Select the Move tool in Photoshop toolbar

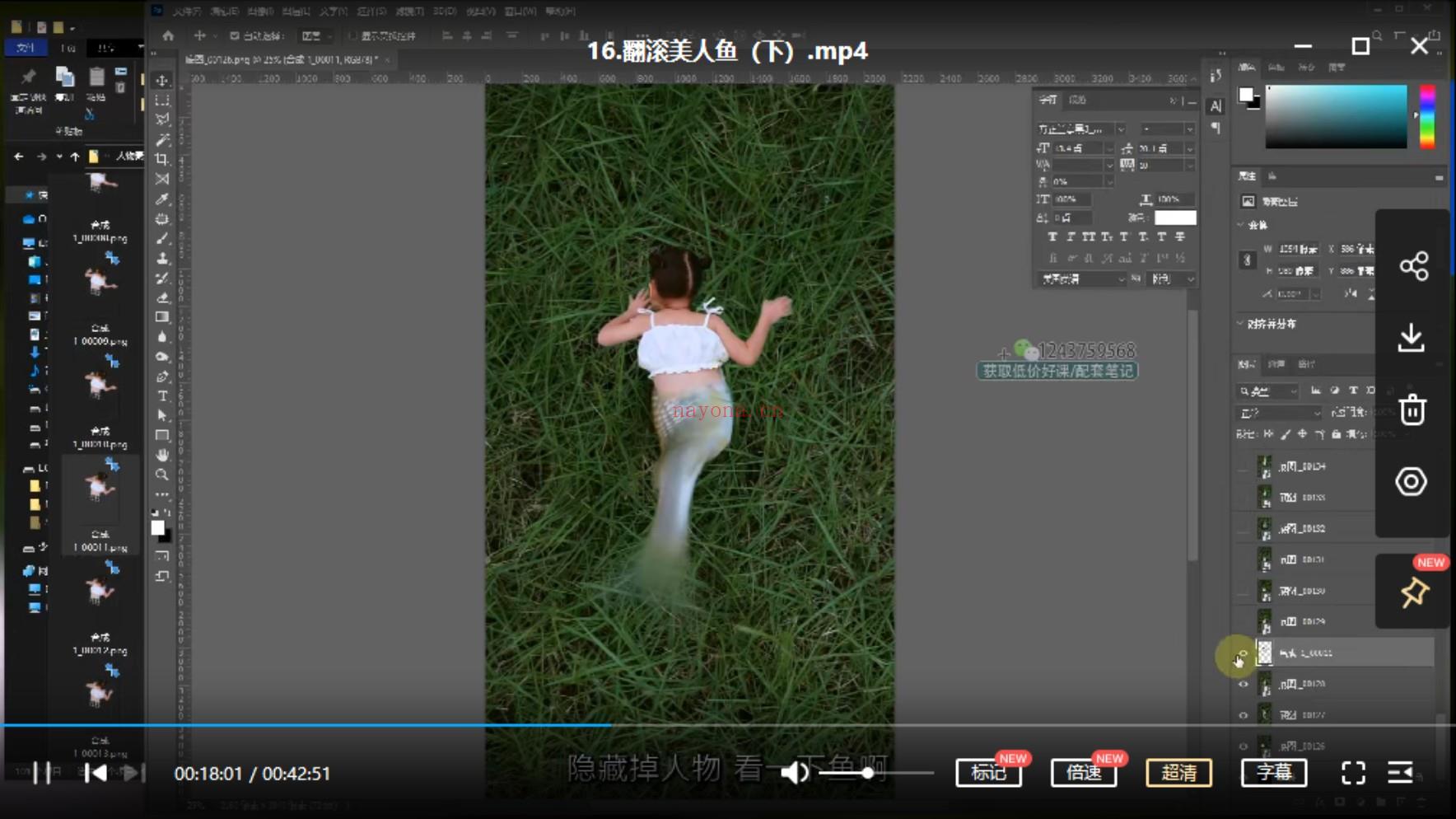pyautogui.click(x=162, y=81)
